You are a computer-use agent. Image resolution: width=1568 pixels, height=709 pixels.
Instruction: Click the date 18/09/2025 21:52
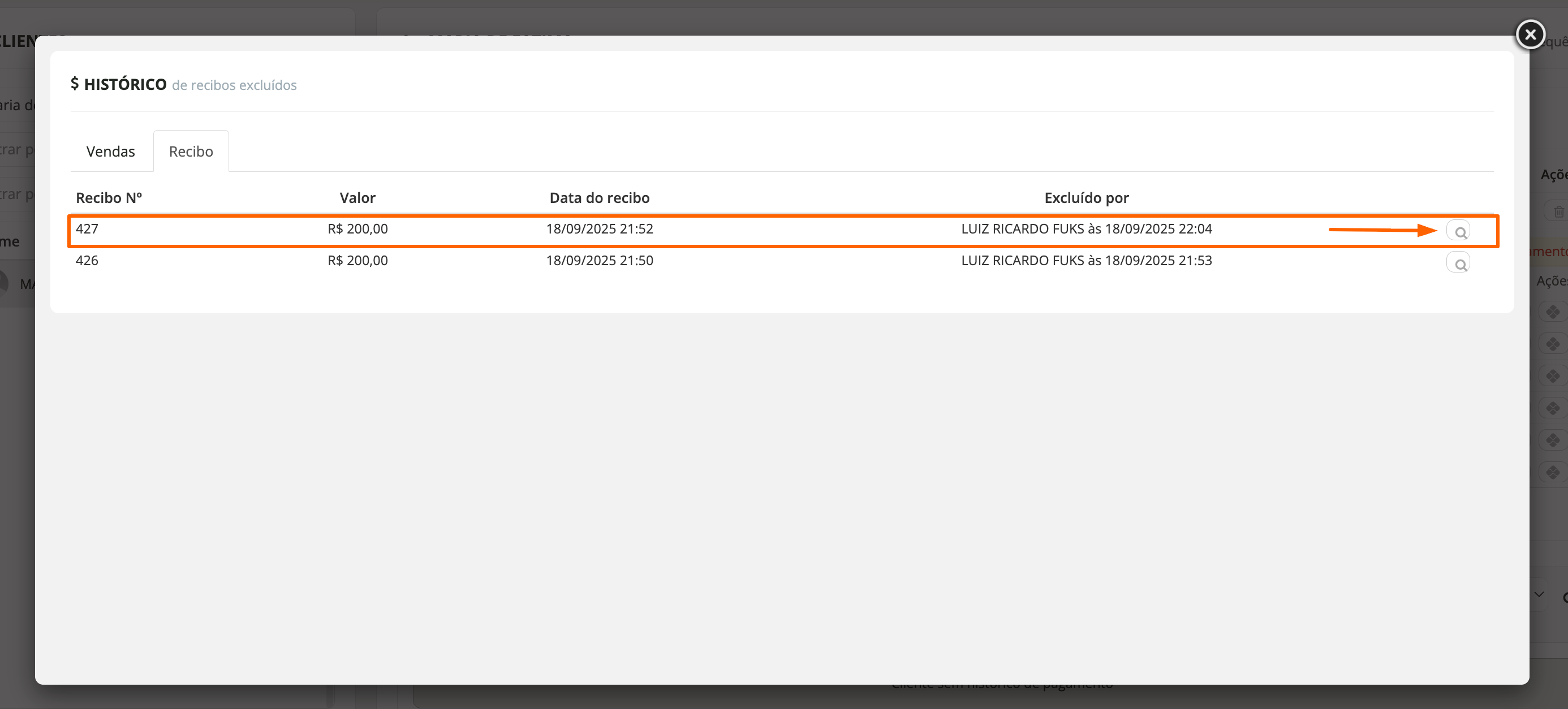tap(599, 229)
